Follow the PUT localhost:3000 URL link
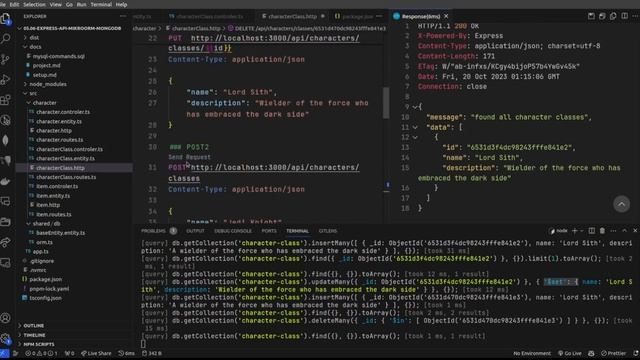Viewport: 640px width, 360px height. 275,38
